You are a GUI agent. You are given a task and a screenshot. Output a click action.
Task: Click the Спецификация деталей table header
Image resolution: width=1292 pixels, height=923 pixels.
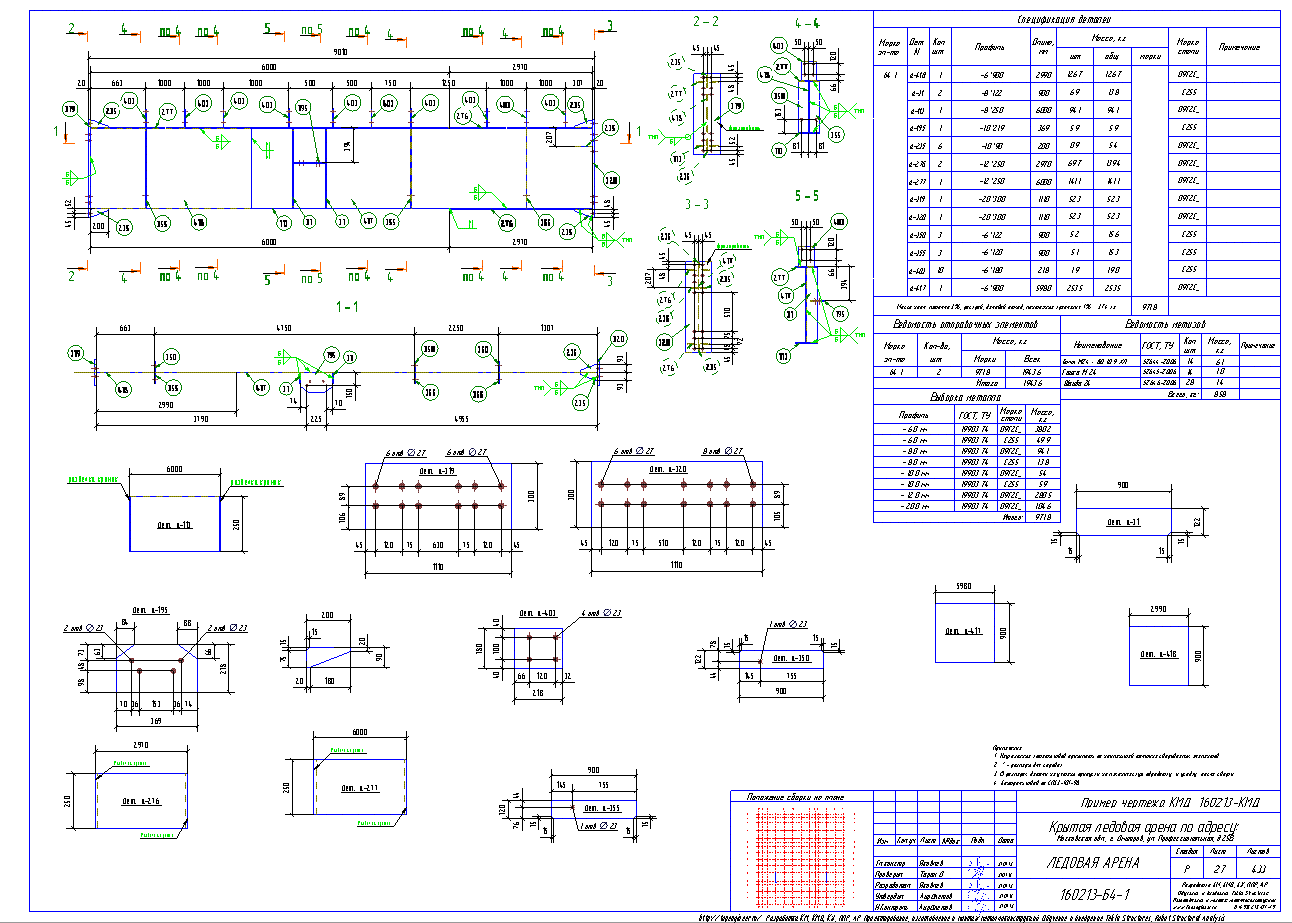tap(1076, 18)
